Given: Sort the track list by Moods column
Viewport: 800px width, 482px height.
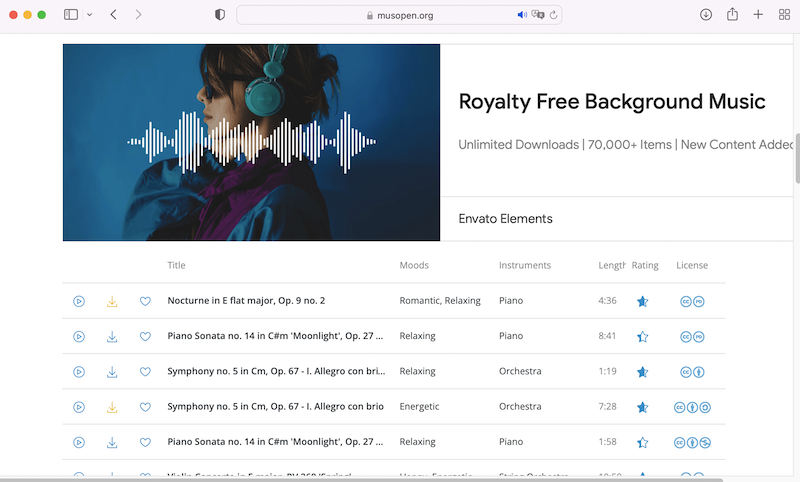Looking at the screenshot, I should pyautogui.click(x=414, y=265).
